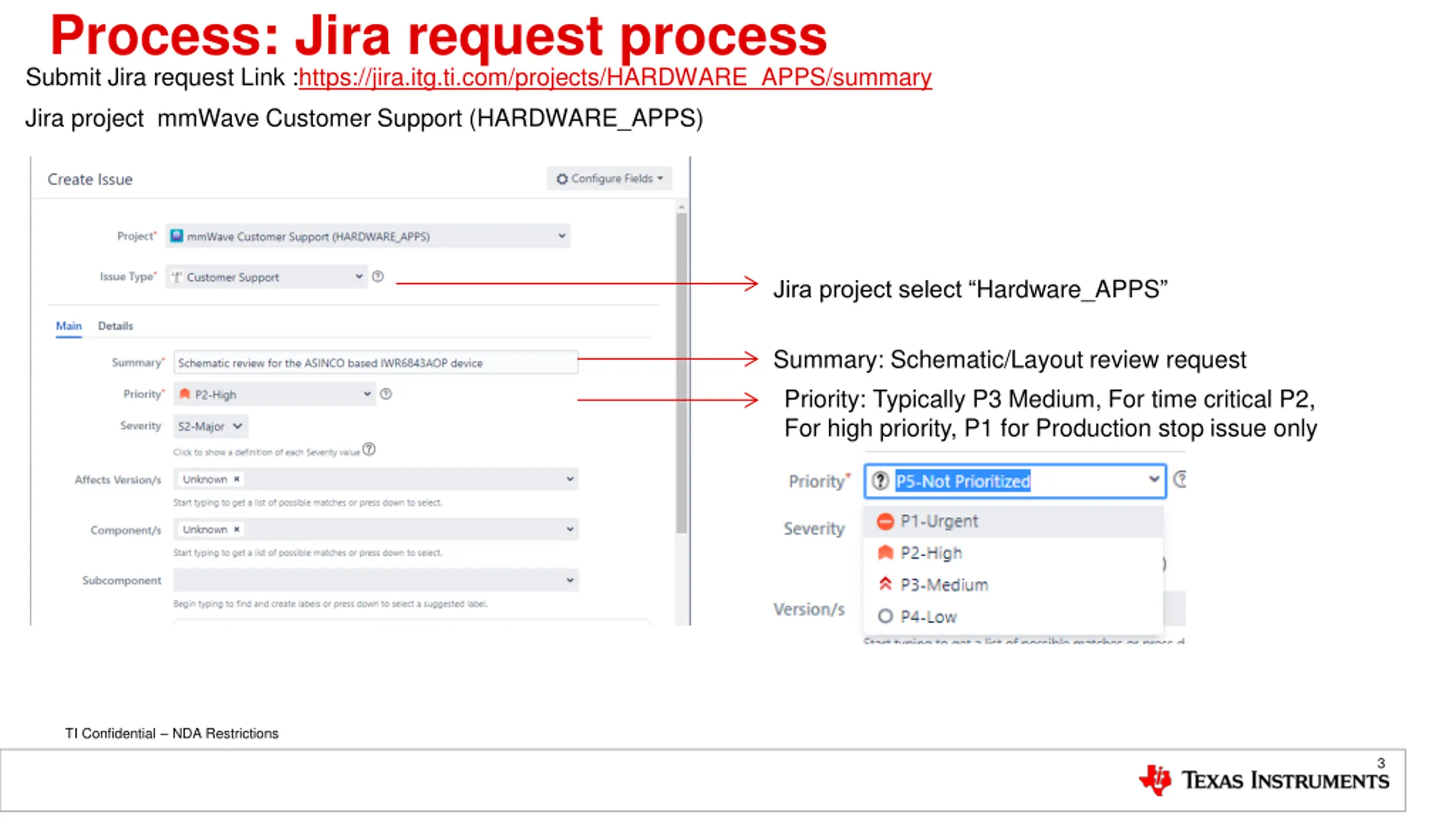The image size is (1456, 819).
Task: Pick the P3-Medium priority option
Action: tap(944, 585)
